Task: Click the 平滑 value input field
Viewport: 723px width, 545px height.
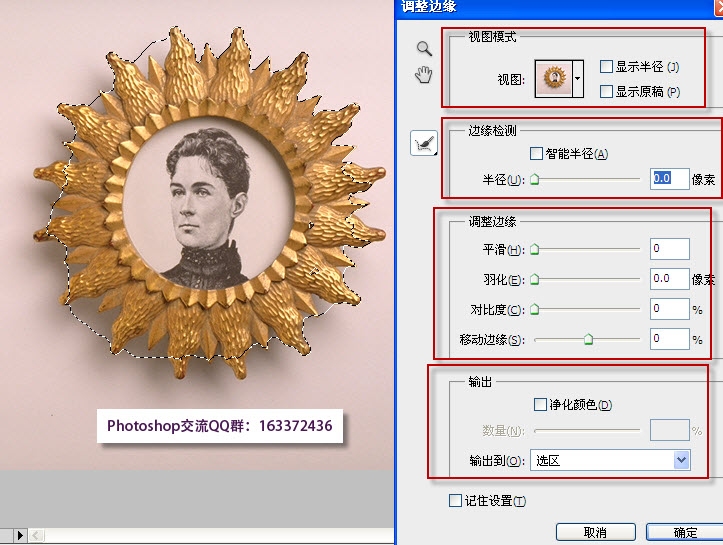Action: pyautogui.click(x=670, y=249)
